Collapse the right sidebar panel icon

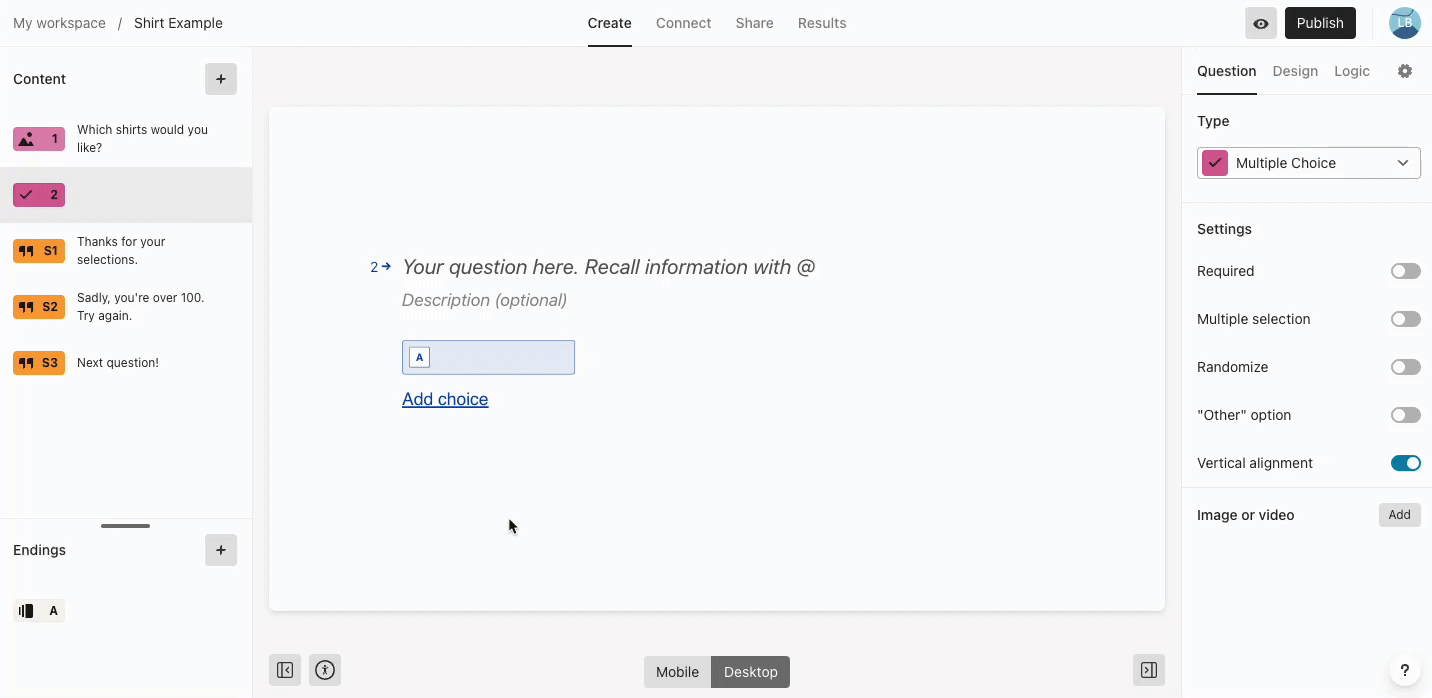(x=1149, y=670)
